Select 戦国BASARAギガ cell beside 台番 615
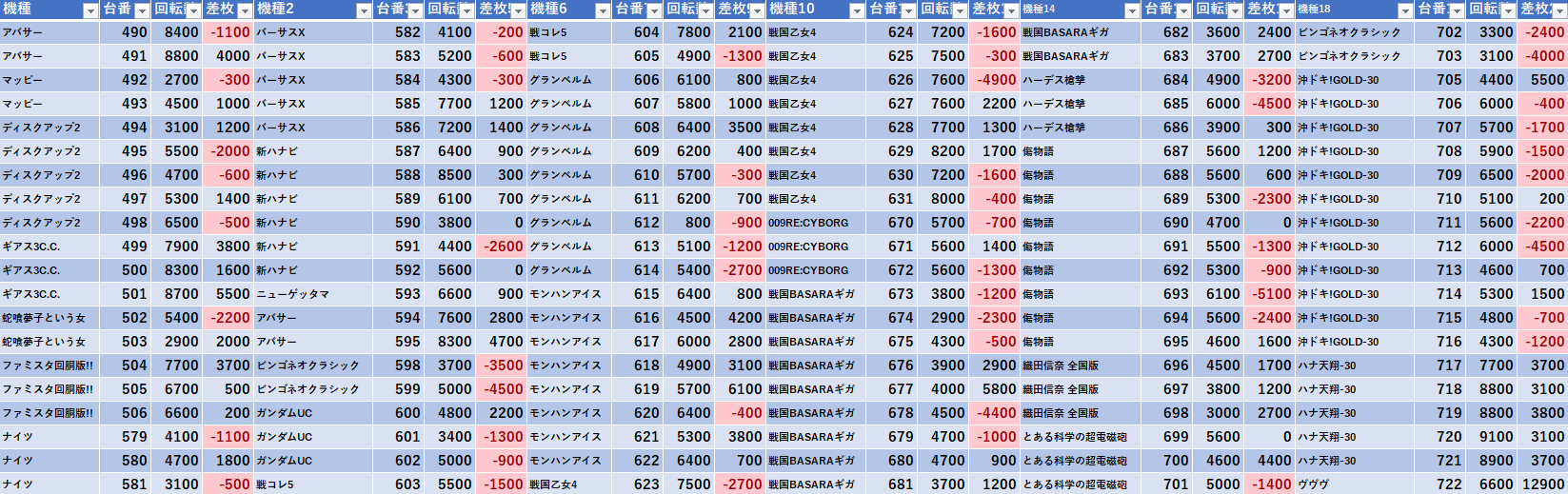Image resolution: width=1568 pixels, height=494 pixels. (815, 294)
